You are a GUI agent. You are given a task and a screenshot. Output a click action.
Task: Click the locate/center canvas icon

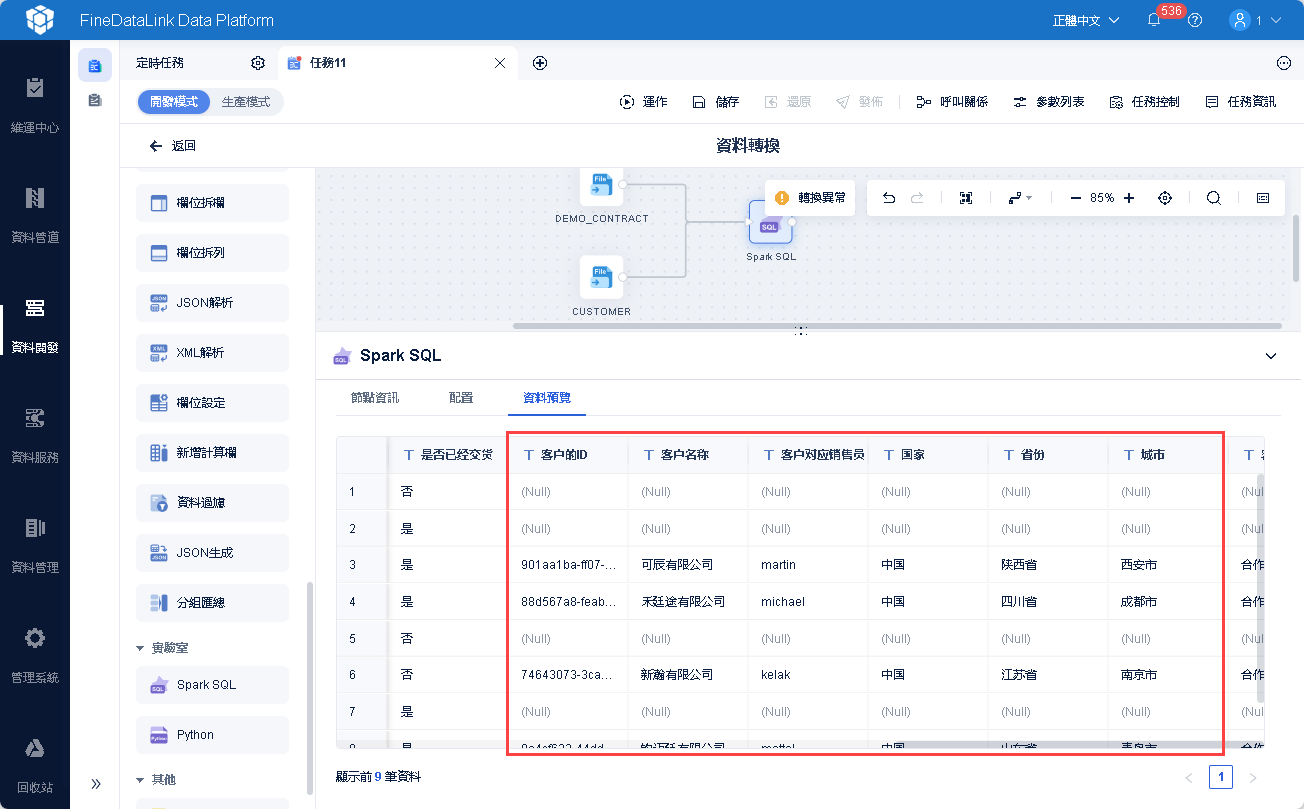click(x=1165, y=198)
